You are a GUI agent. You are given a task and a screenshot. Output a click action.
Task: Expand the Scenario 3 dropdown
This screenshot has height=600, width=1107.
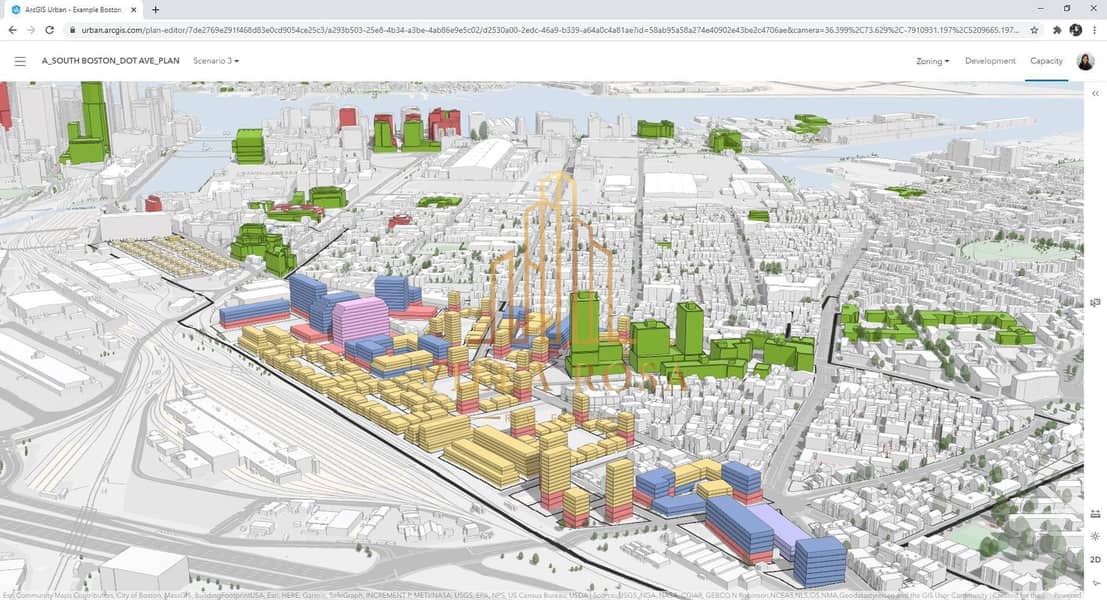pyautogui.click(x=216, y=61)
